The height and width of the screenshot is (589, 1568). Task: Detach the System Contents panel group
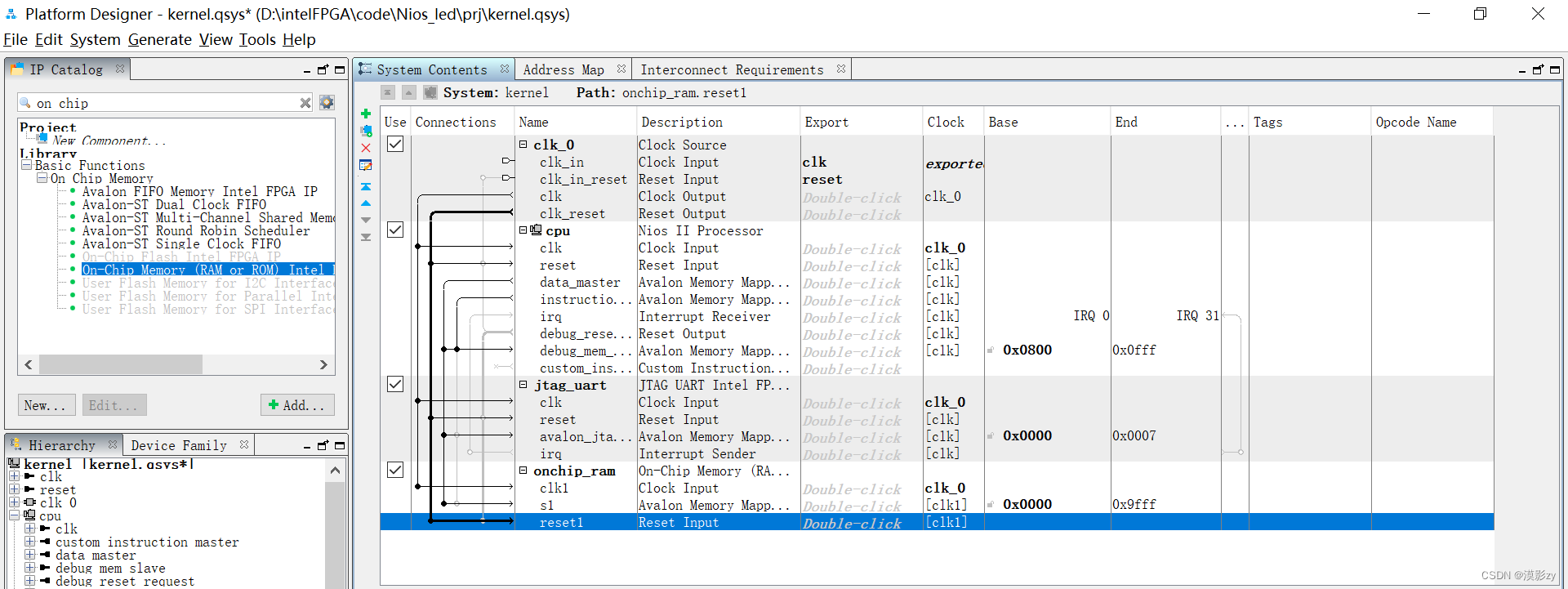coord(1539,69)
